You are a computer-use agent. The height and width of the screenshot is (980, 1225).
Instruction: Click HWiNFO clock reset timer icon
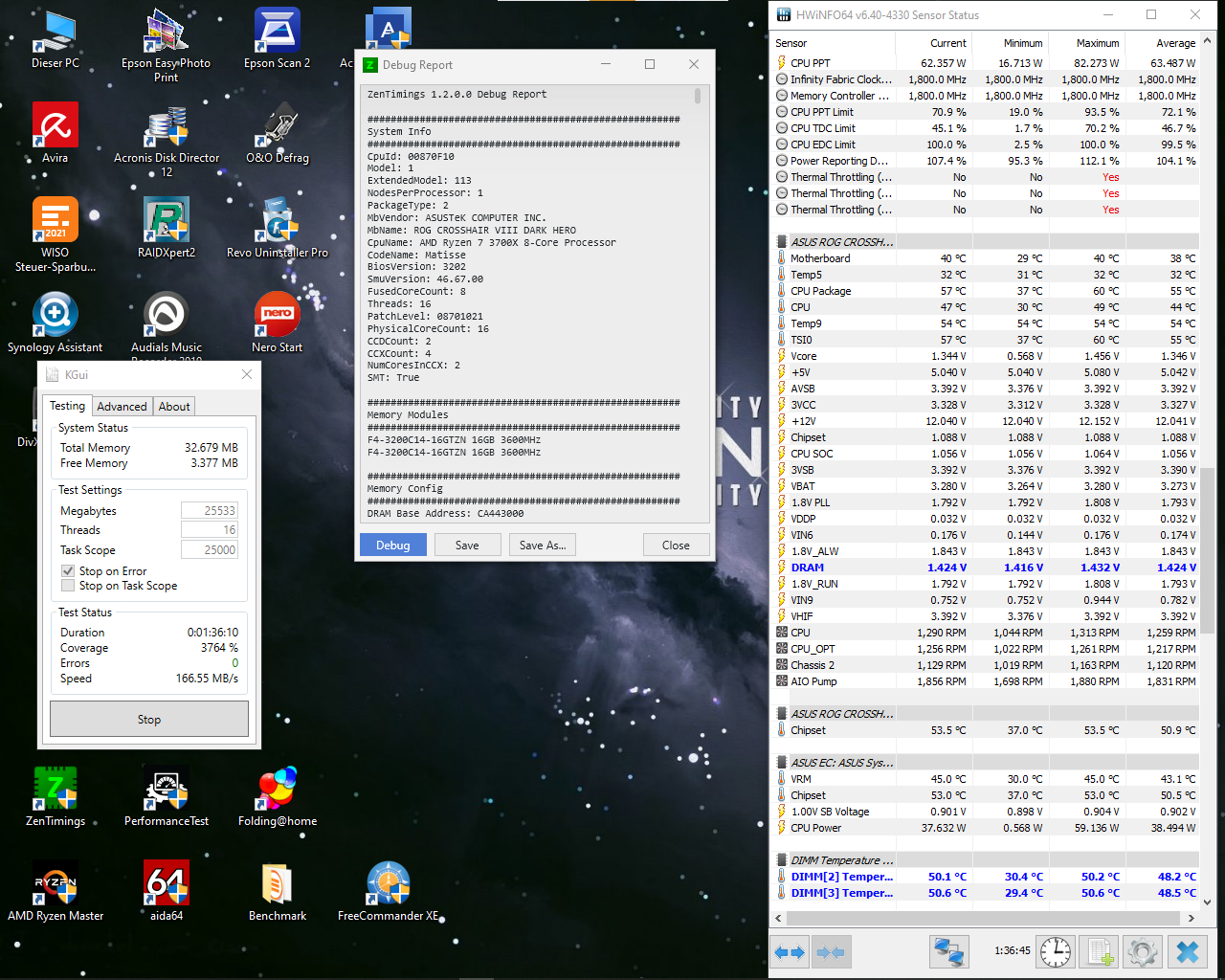click(x=1056, y=952)
